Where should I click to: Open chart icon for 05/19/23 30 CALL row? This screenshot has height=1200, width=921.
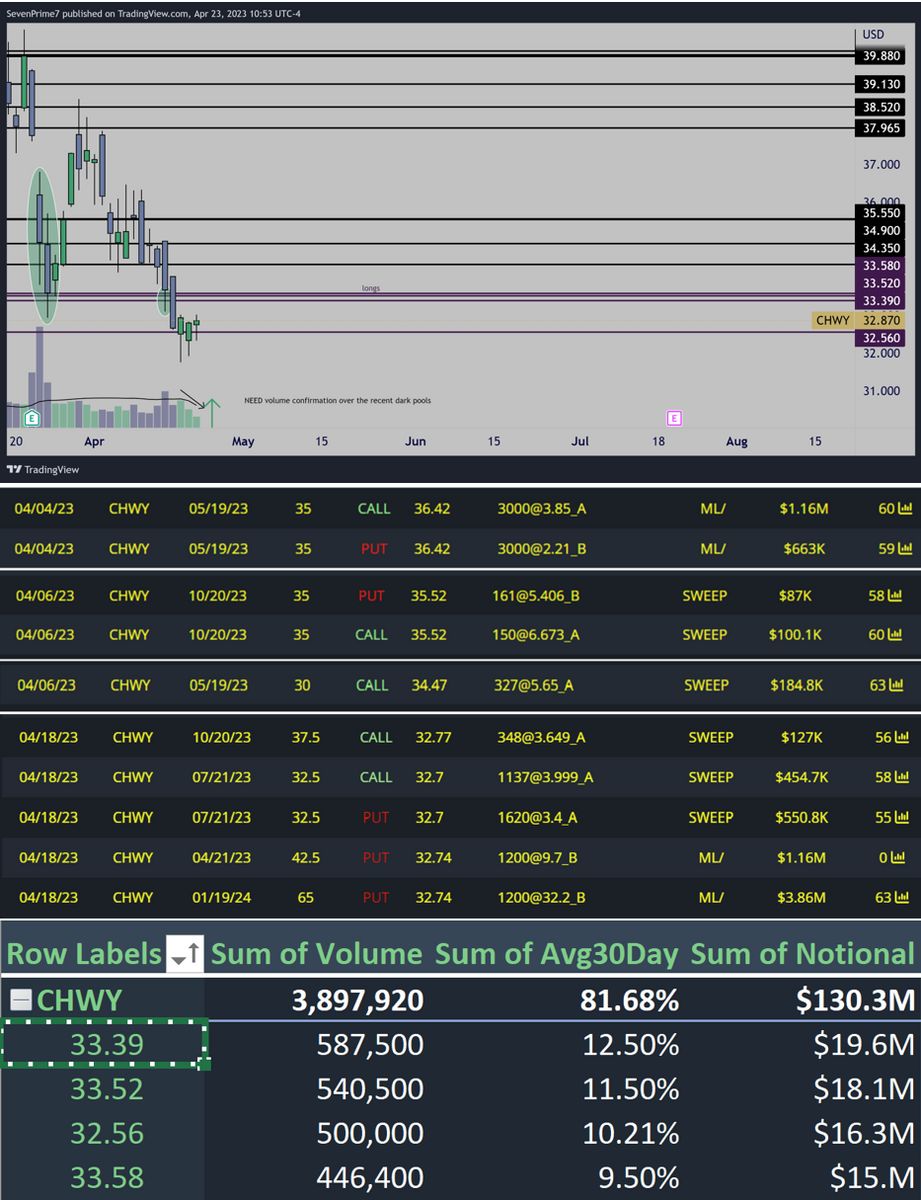898,686
